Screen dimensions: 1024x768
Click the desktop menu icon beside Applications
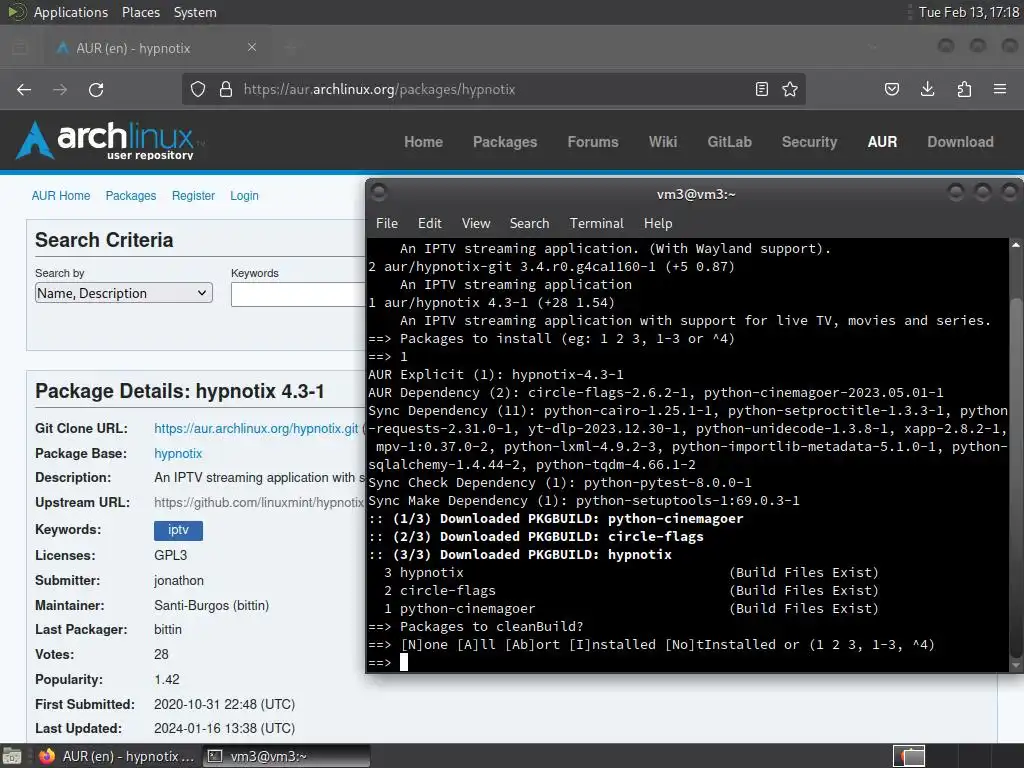(x=16, y=12)
